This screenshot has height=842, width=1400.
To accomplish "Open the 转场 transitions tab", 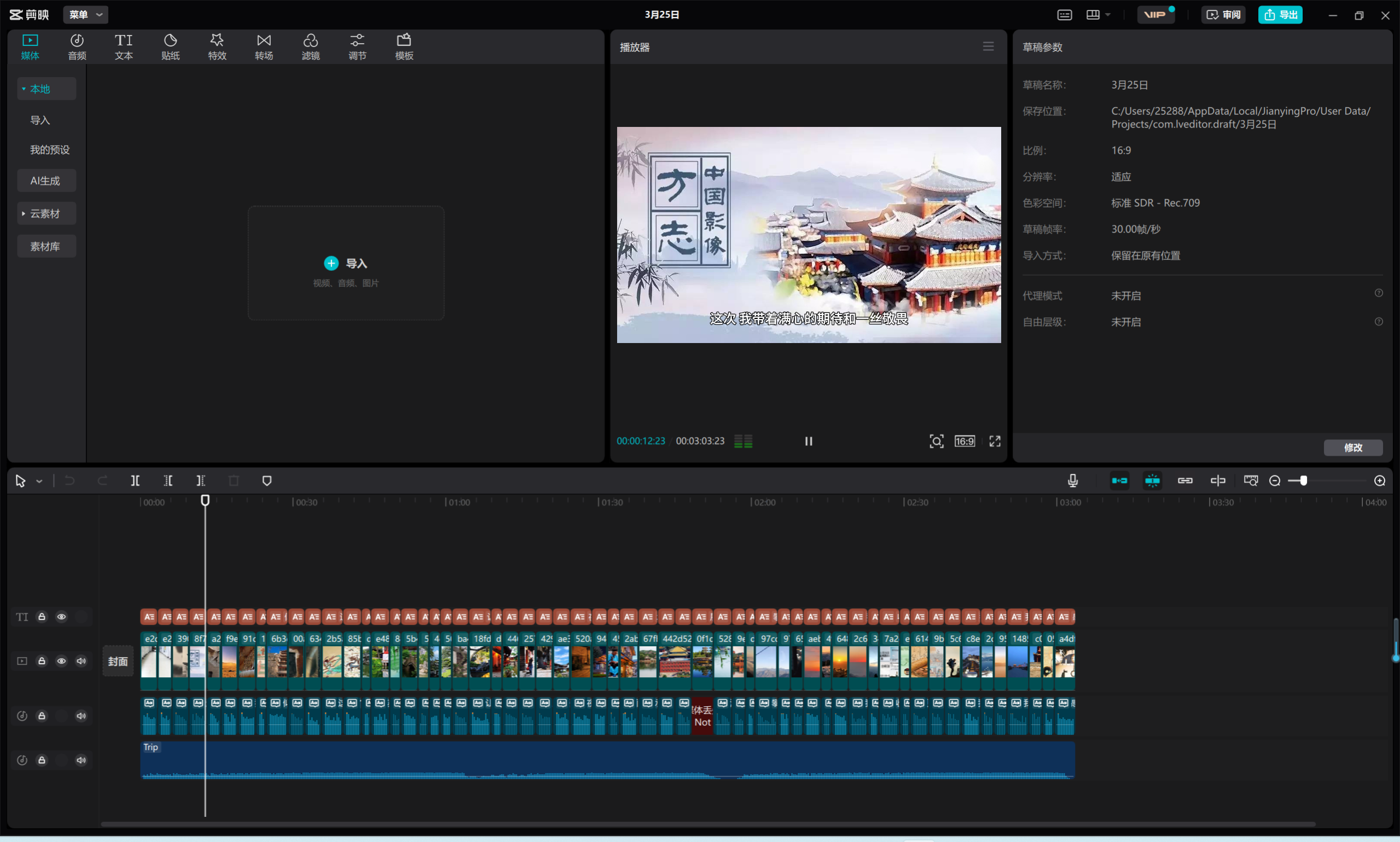I will pos(264,47).
